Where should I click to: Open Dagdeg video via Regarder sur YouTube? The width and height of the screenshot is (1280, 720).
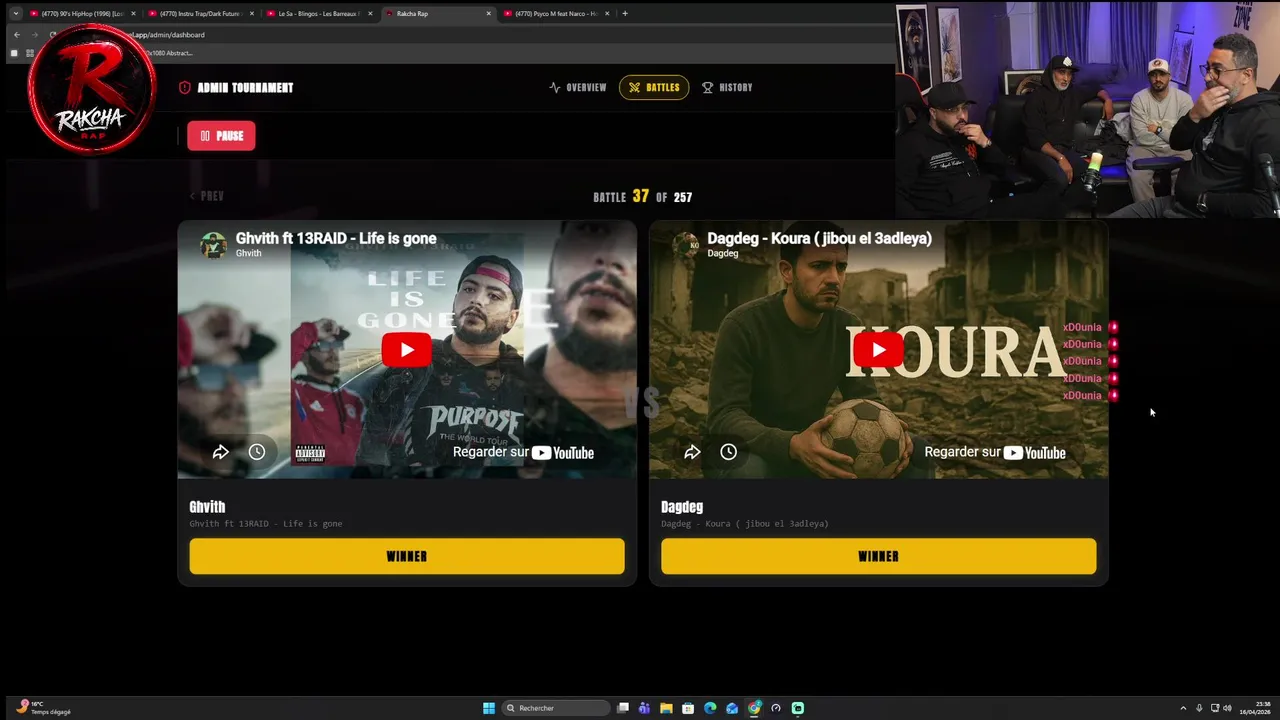point(995,452)
